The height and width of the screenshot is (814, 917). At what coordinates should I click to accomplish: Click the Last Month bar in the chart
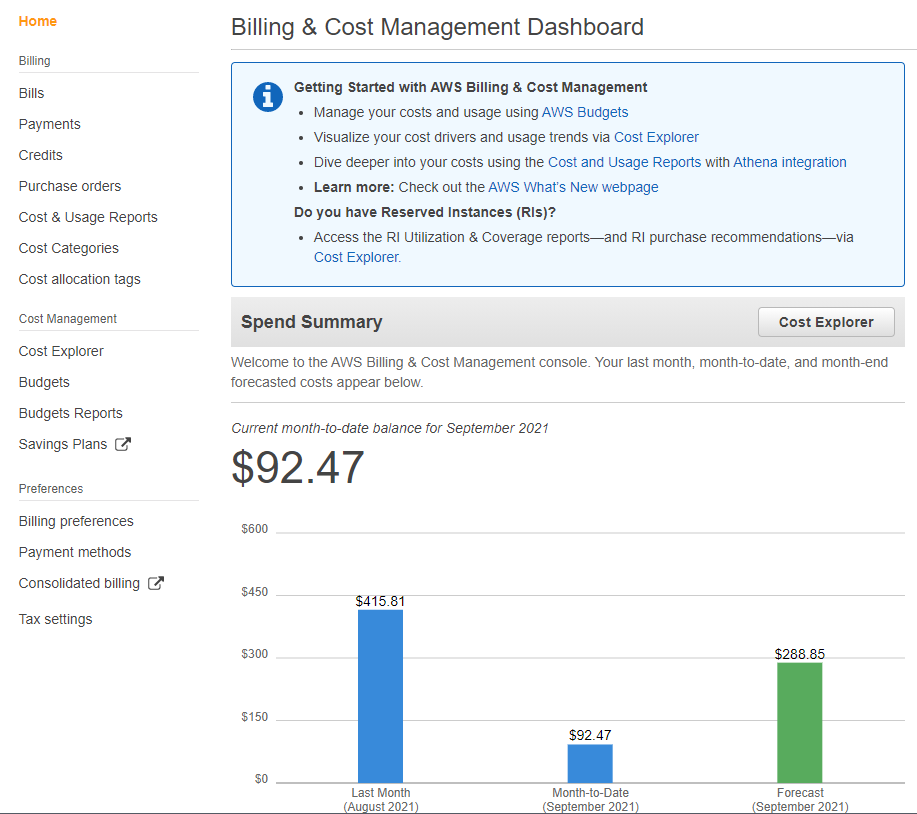click(380, 695)
